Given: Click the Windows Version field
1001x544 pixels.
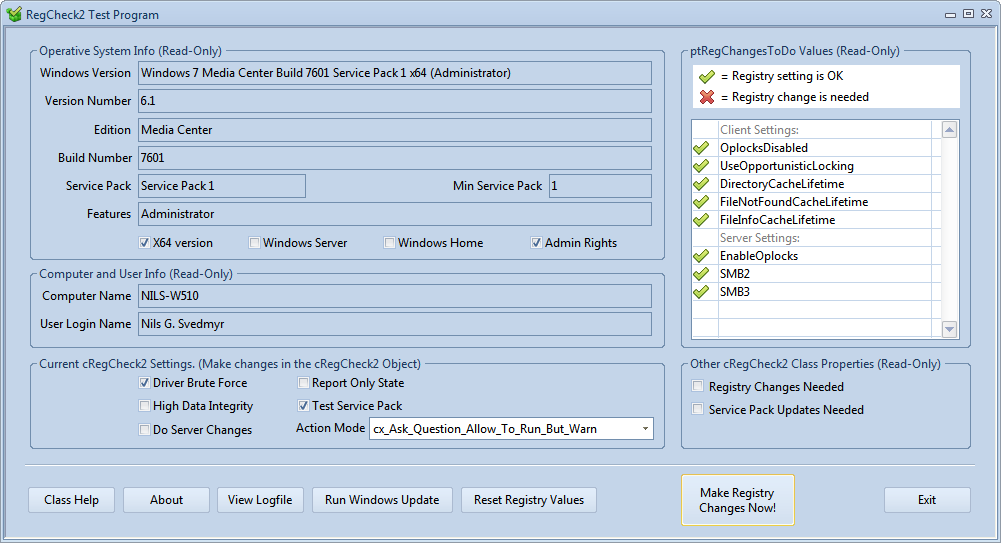Looking at the screenshot, I should point(395,73).
